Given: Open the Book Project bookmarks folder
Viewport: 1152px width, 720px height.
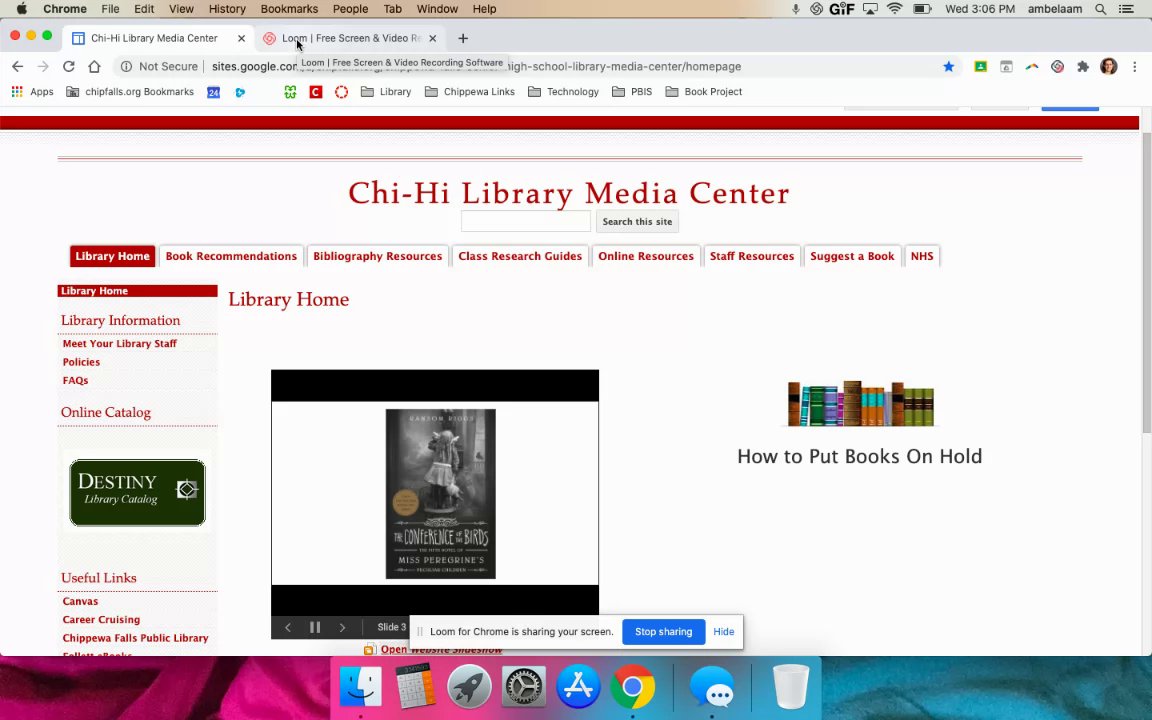Looking at the screenshot, I should [703, 92].
